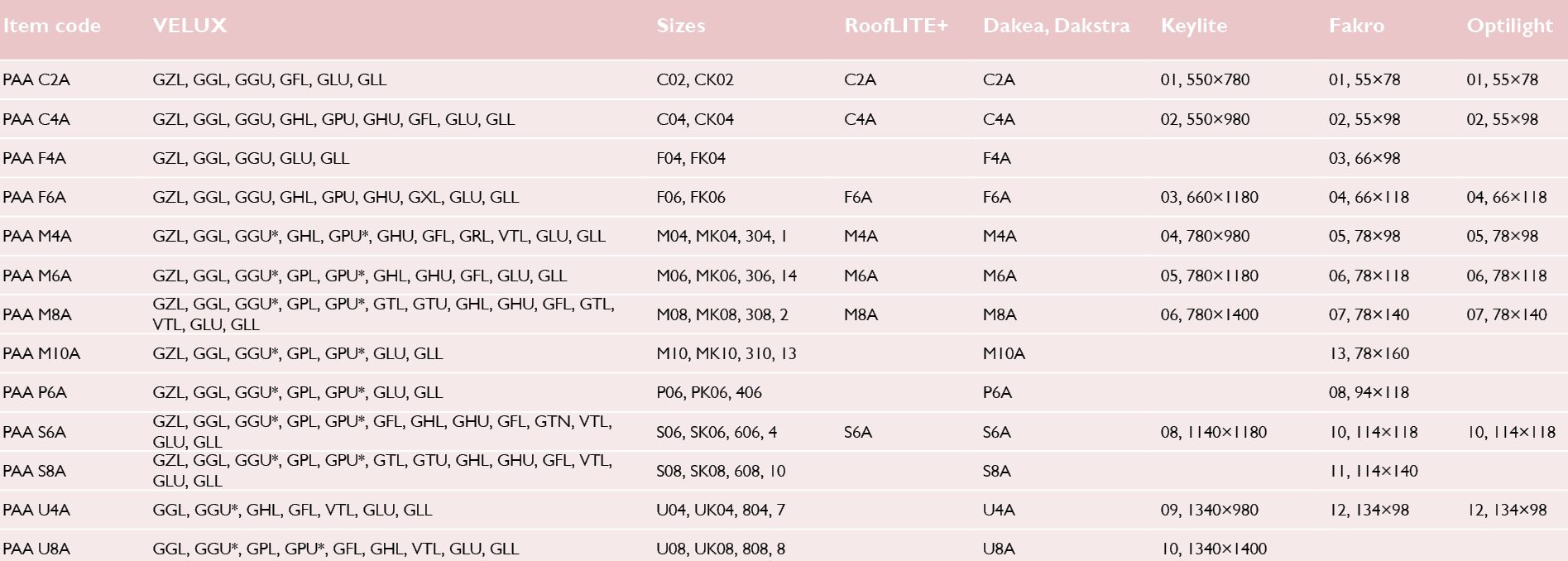This screenshot has height=561, width=1568.
Task: Click the PAA C2A item code cell
Action: [x=36, y=80]
